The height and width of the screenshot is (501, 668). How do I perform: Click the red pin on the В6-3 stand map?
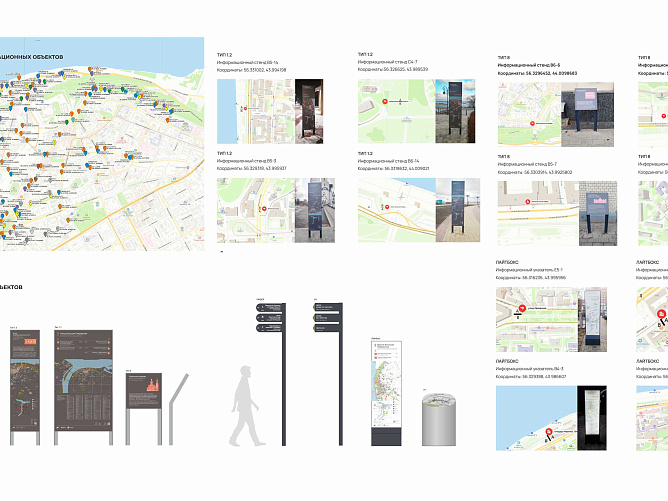(263, 208)
